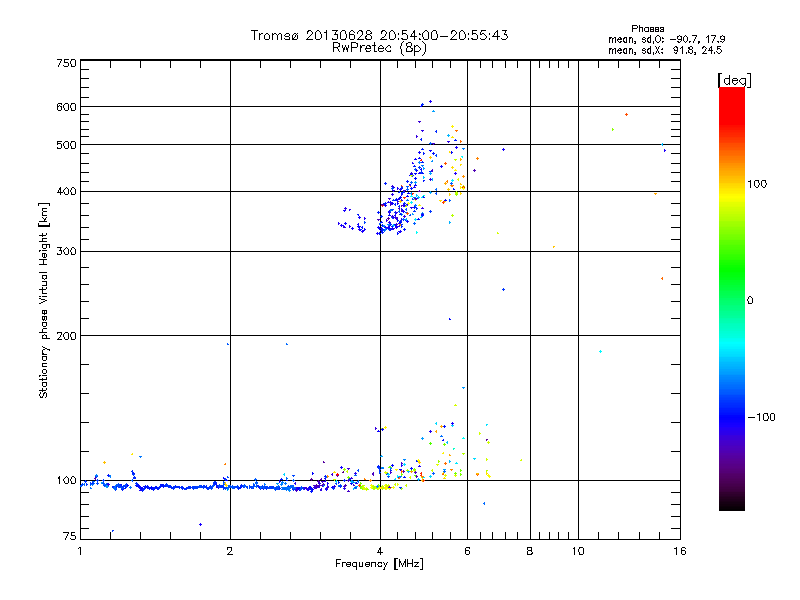
Task: Select the 'mean, sd,X: 91.8, 24.5' line
Action: 665,50
